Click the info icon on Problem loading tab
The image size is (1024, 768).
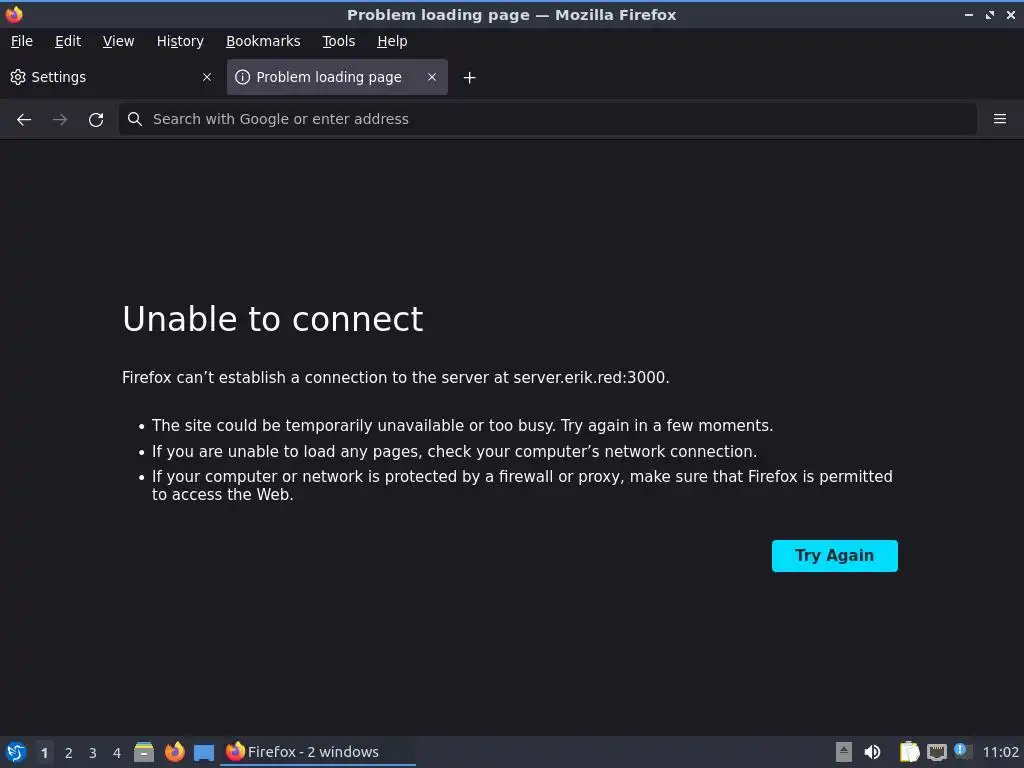pos(242,77)
